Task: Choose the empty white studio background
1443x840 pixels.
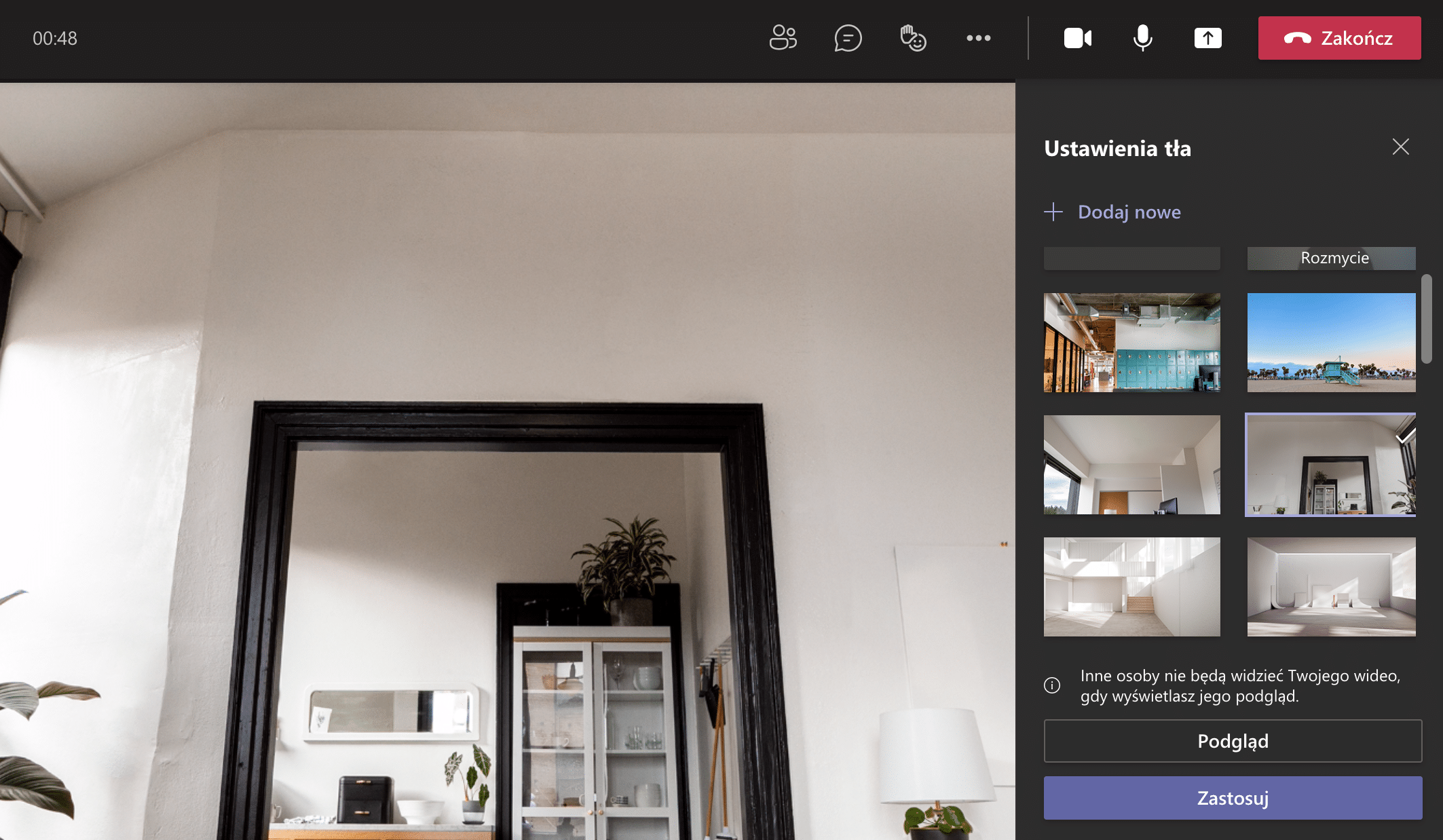Action: [x=1331, y=587]
